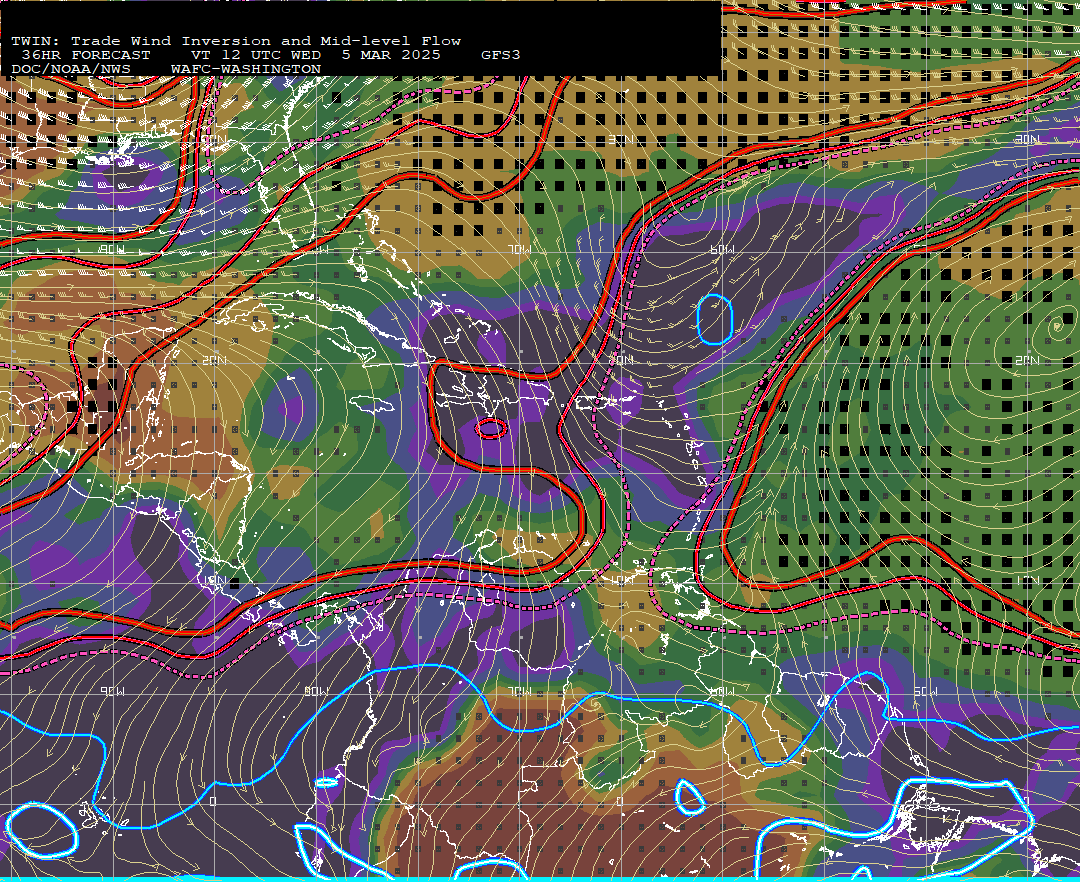Click the "GFS3" model label
Screen dimensions: 1080x882
pyautogui.click(x=501, y=55)
